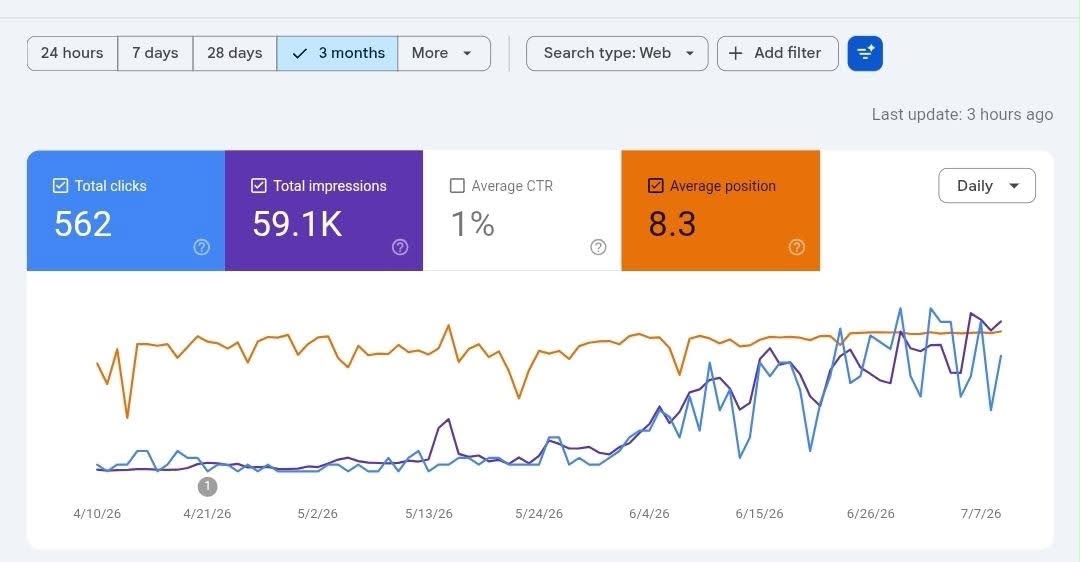Open help icon on Average CTR card
Viewport: 1080px width, 562px height.
[x=599, y=247]
